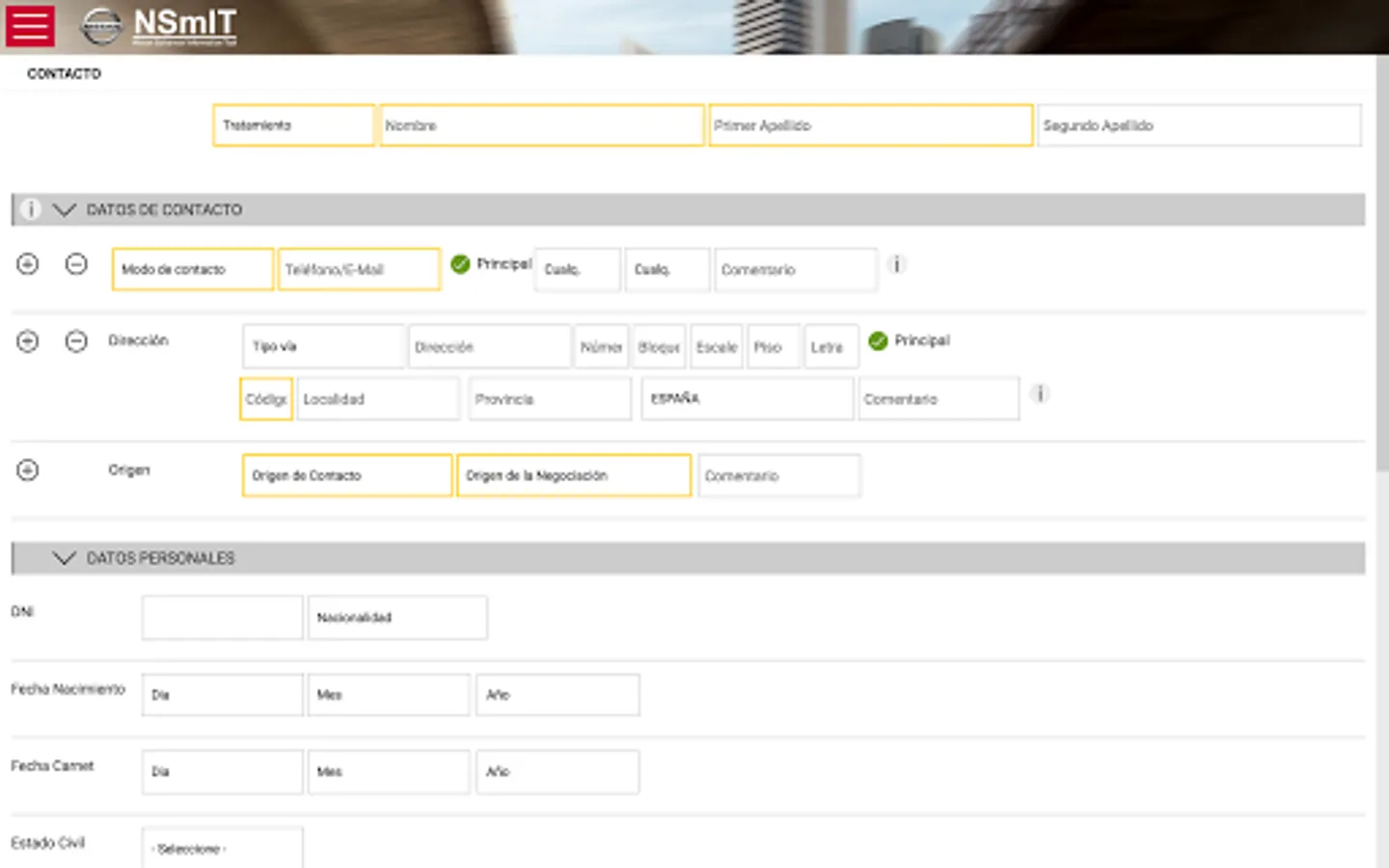This screenshot has width=1389, height=868.
Task: Click info icon in Datos de Contacto header
Action: pos(31,209)
